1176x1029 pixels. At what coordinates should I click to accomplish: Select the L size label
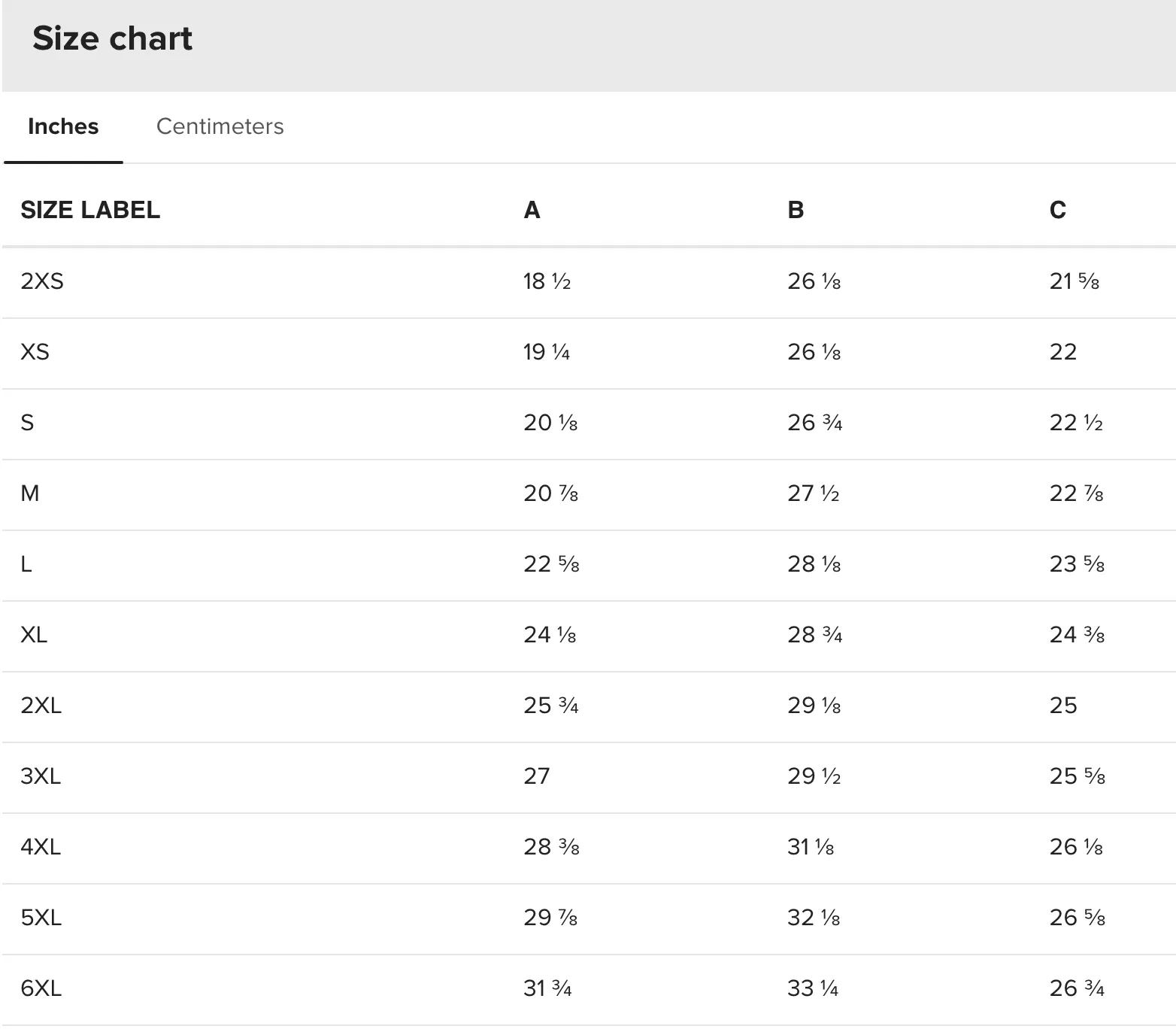pyautogui.click(x=26, y=564)
